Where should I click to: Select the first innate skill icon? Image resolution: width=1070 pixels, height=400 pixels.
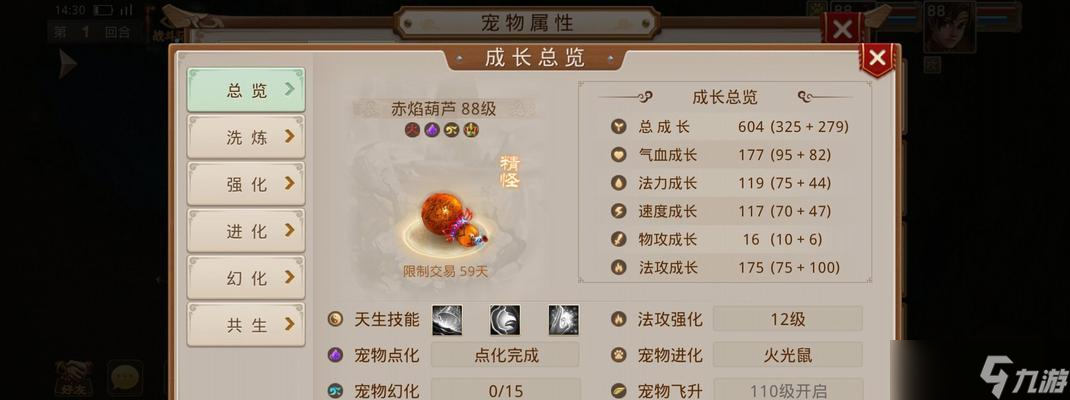(x=447, y=320)
